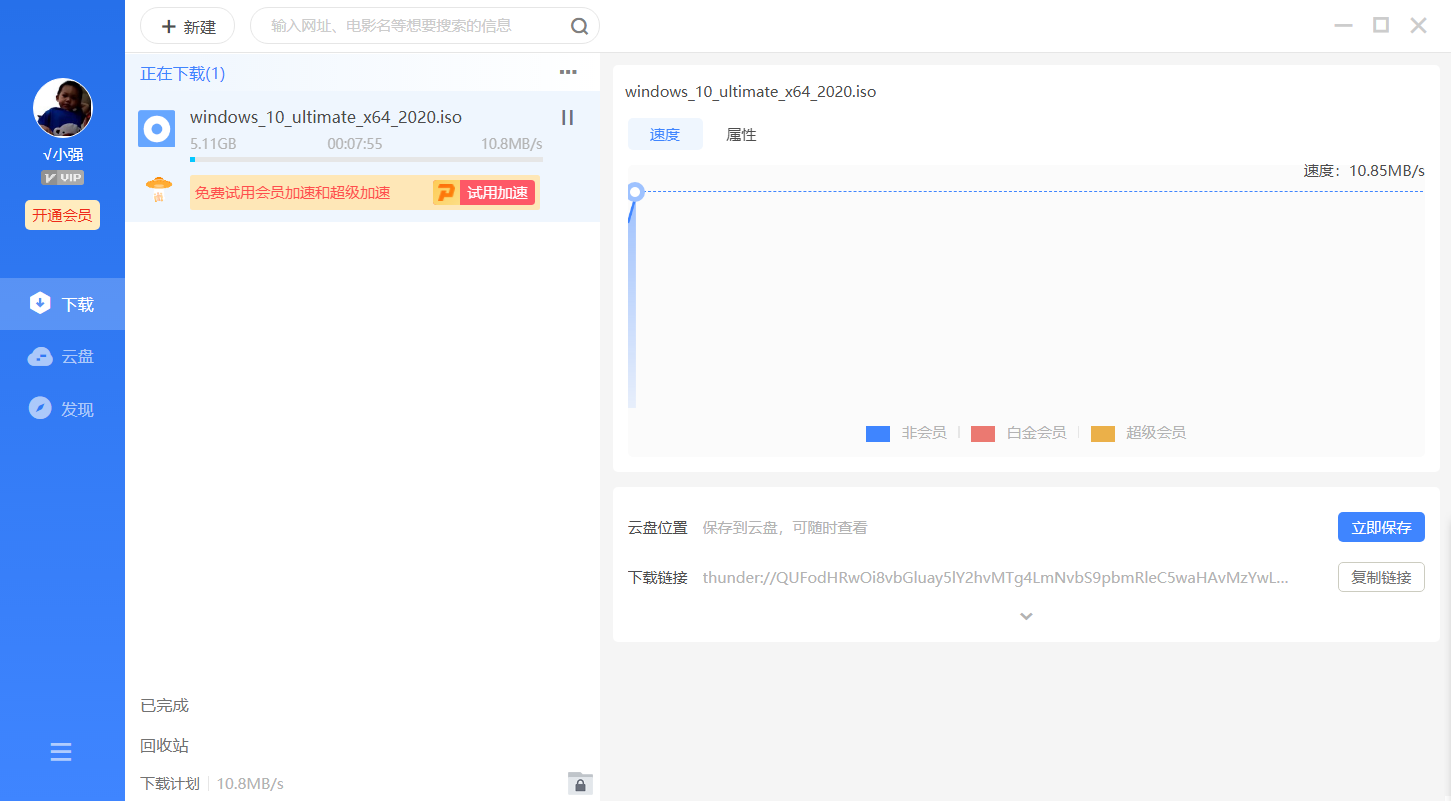
Task: Click the 试用加速 button
Action: click(x=497, y=193)
